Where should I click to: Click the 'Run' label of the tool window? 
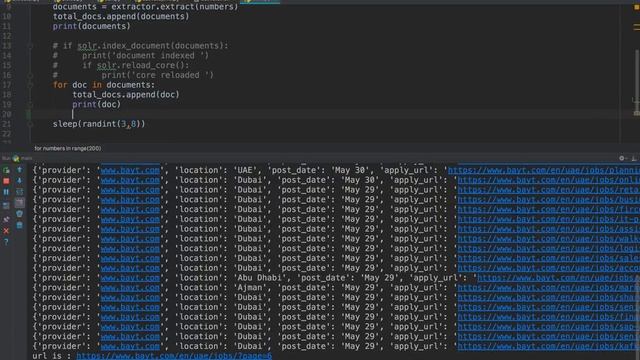click(6, 158)
